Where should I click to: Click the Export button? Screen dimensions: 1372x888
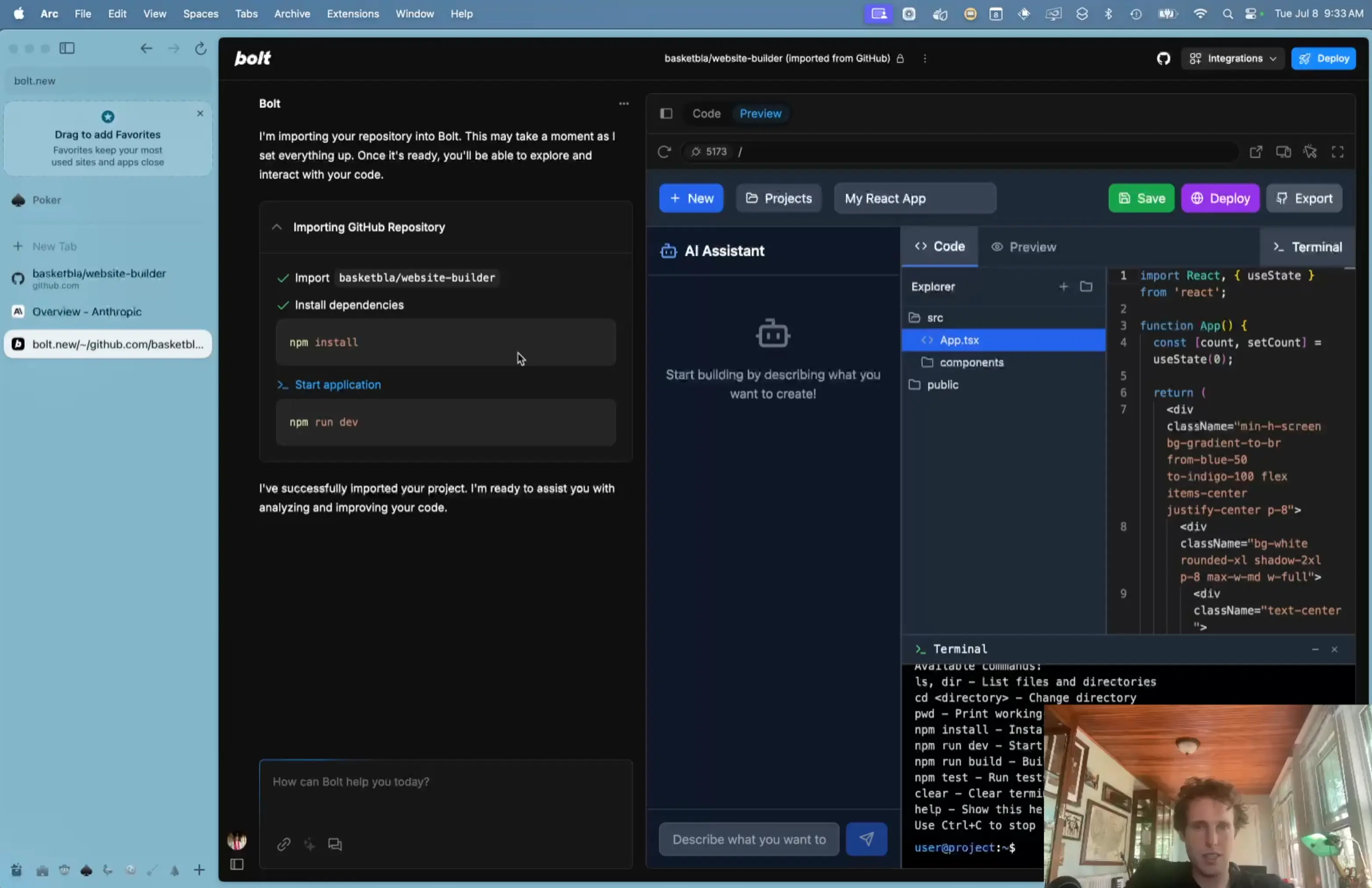pyautogui.click(x=1304, y=198)
